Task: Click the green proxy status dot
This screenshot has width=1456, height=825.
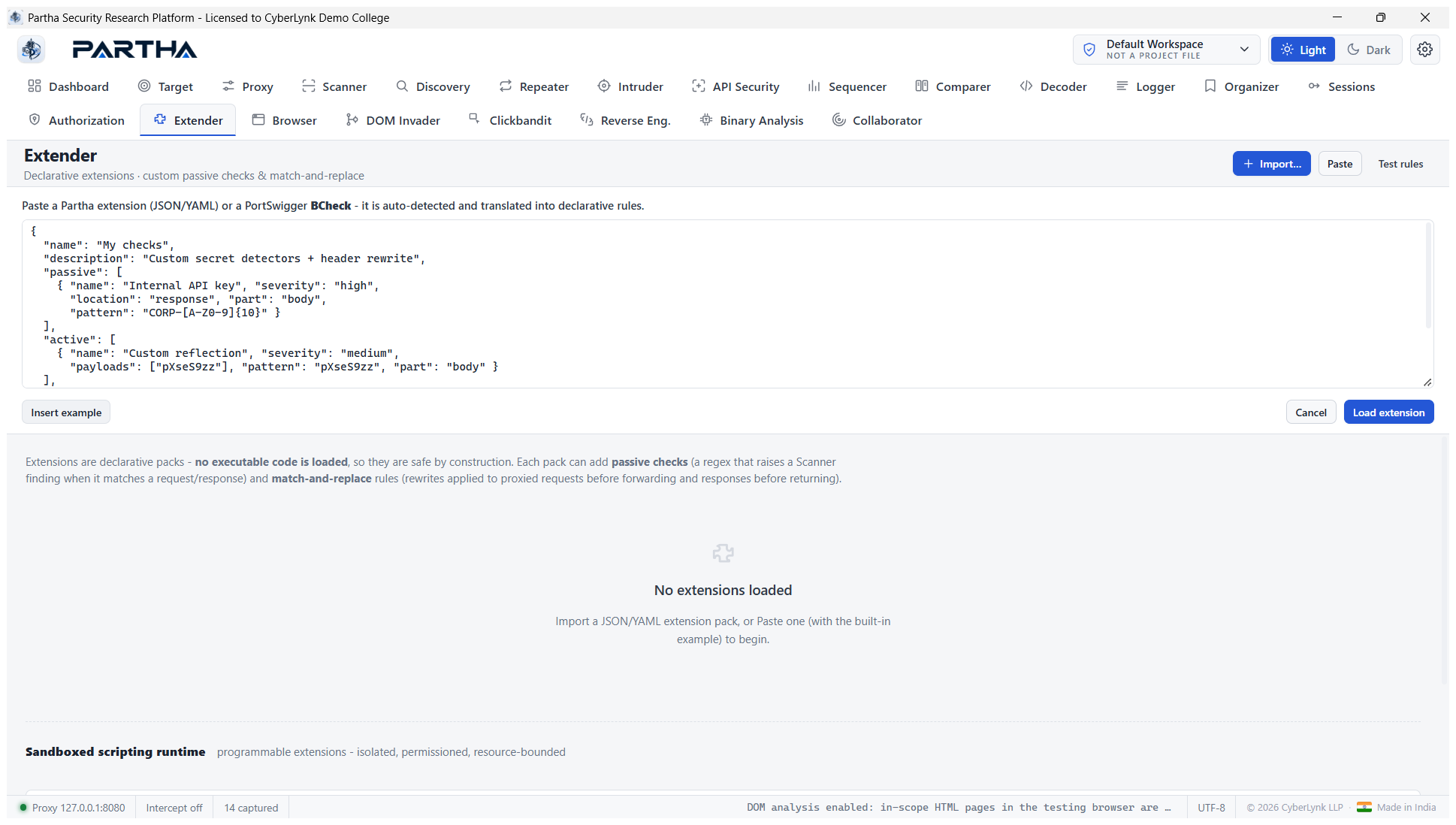Action: [23, 808]
